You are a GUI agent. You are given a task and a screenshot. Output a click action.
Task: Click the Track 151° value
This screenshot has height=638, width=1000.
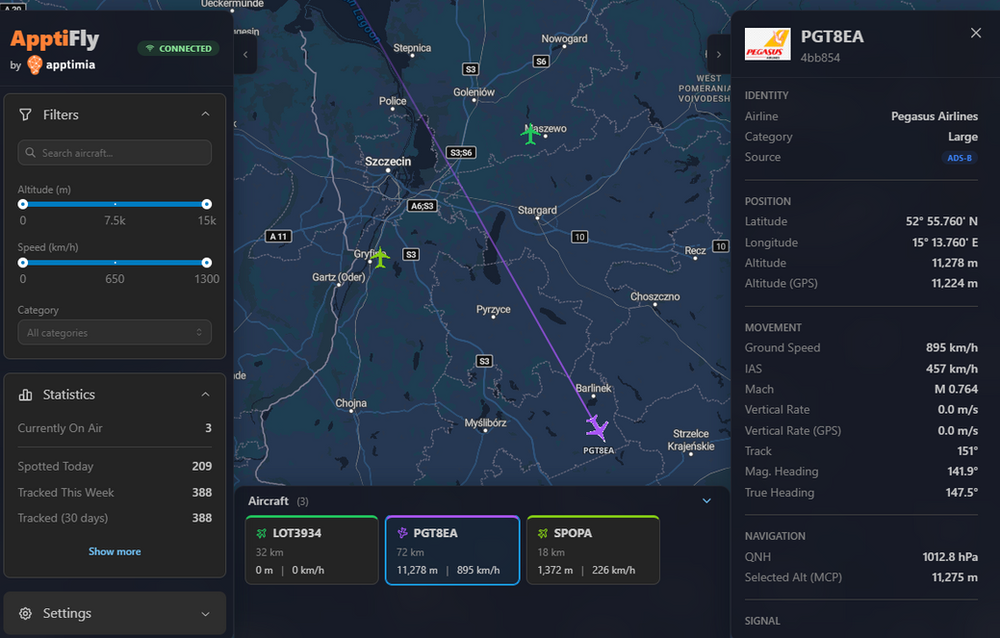point(967,451)
